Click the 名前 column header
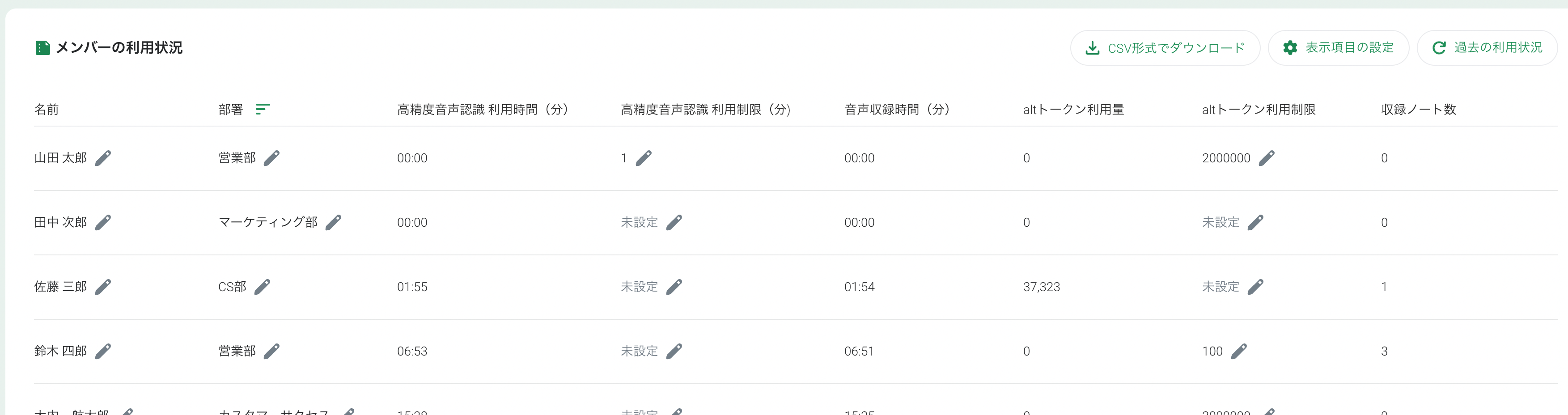1568x415 pixels. [x=46, y=110]
